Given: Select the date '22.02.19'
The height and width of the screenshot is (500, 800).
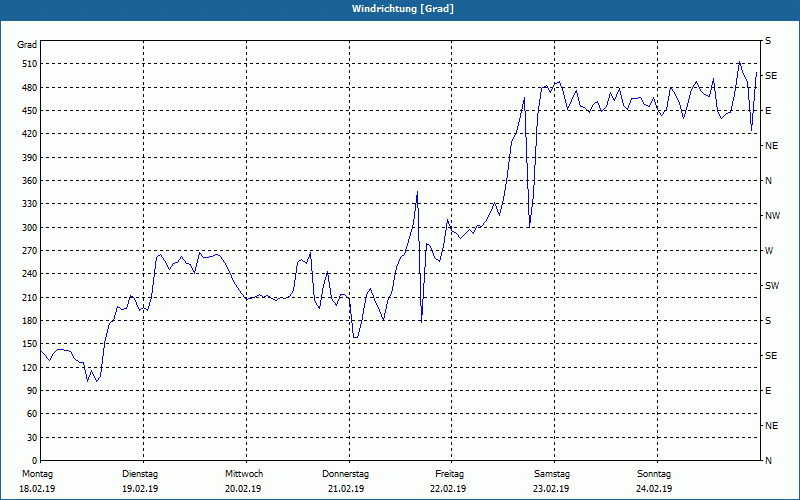Looking at the screenshot, I should pyautogui.click(x=448, y=489).
